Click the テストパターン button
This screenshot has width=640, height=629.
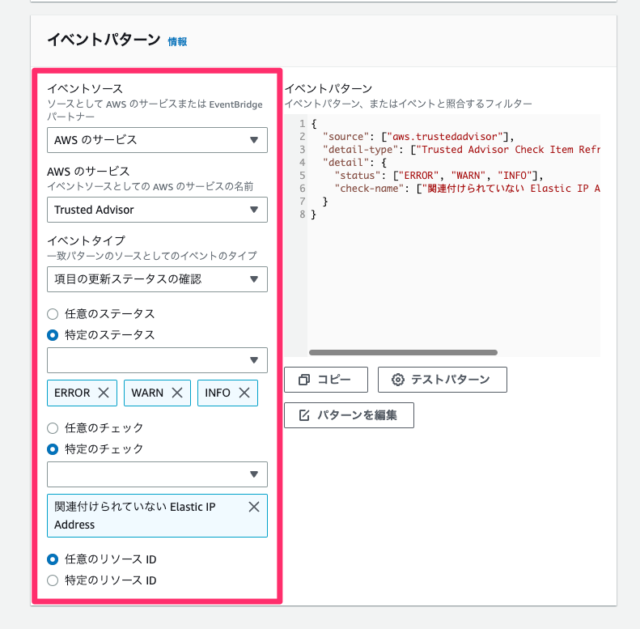442,380
